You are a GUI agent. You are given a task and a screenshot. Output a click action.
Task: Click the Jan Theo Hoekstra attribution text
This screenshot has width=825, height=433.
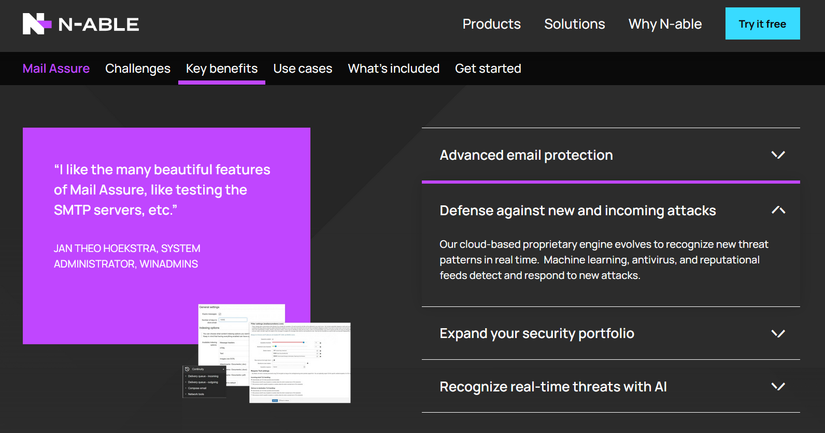[x=127, y=256]
